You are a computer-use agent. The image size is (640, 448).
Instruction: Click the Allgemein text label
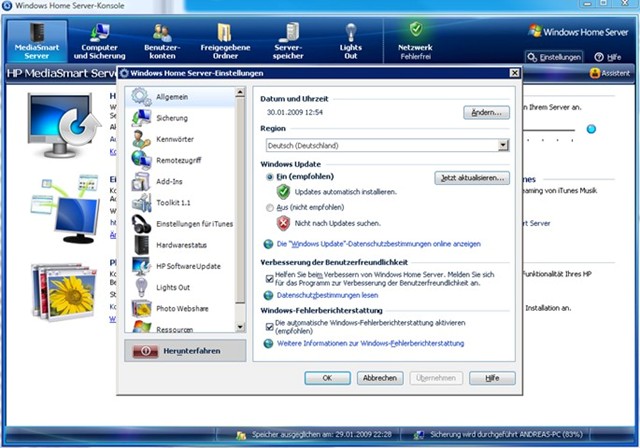pyautogui.click(x=172, y=97)
